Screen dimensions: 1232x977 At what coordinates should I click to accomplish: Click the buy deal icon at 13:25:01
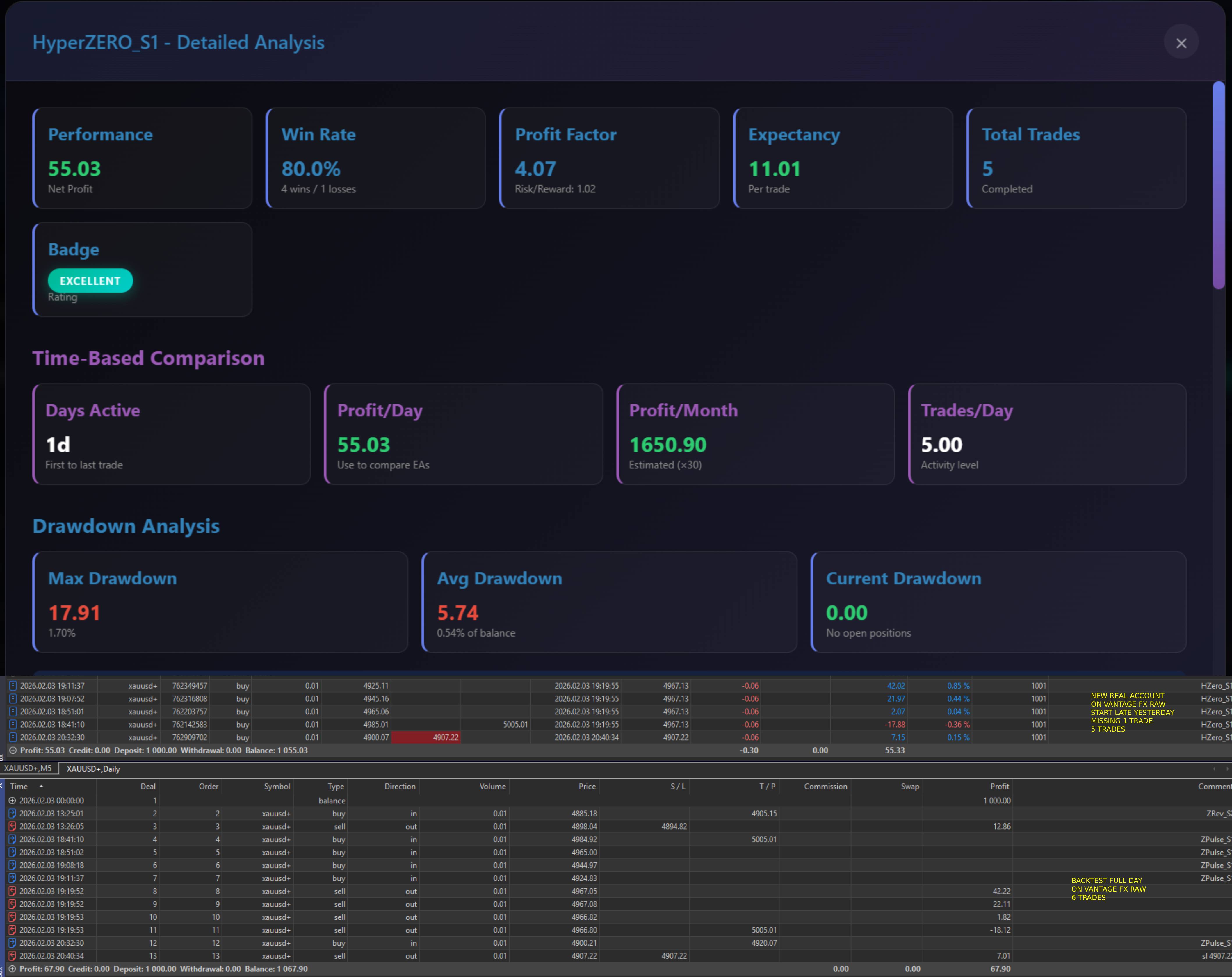[x=13, y=813]
